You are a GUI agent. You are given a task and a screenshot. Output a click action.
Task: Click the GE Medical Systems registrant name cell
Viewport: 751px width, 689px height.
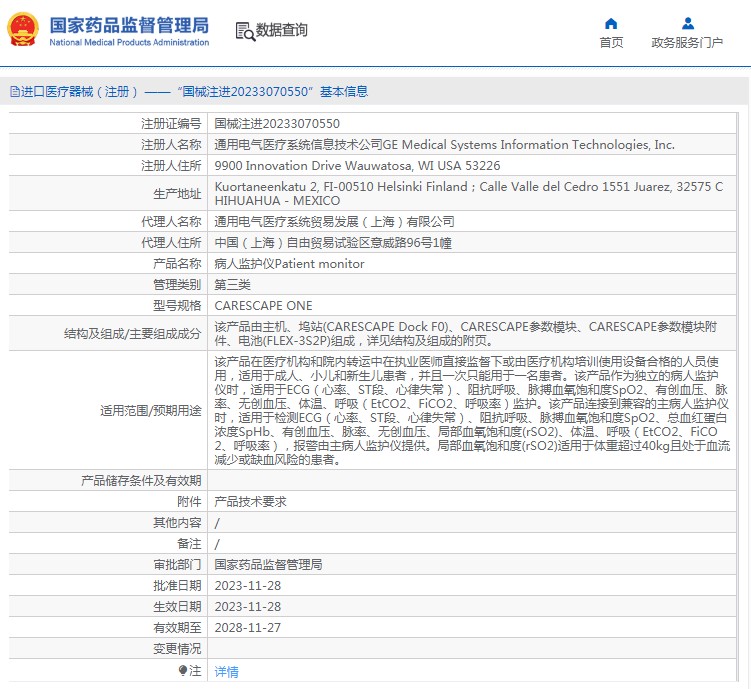444,145
